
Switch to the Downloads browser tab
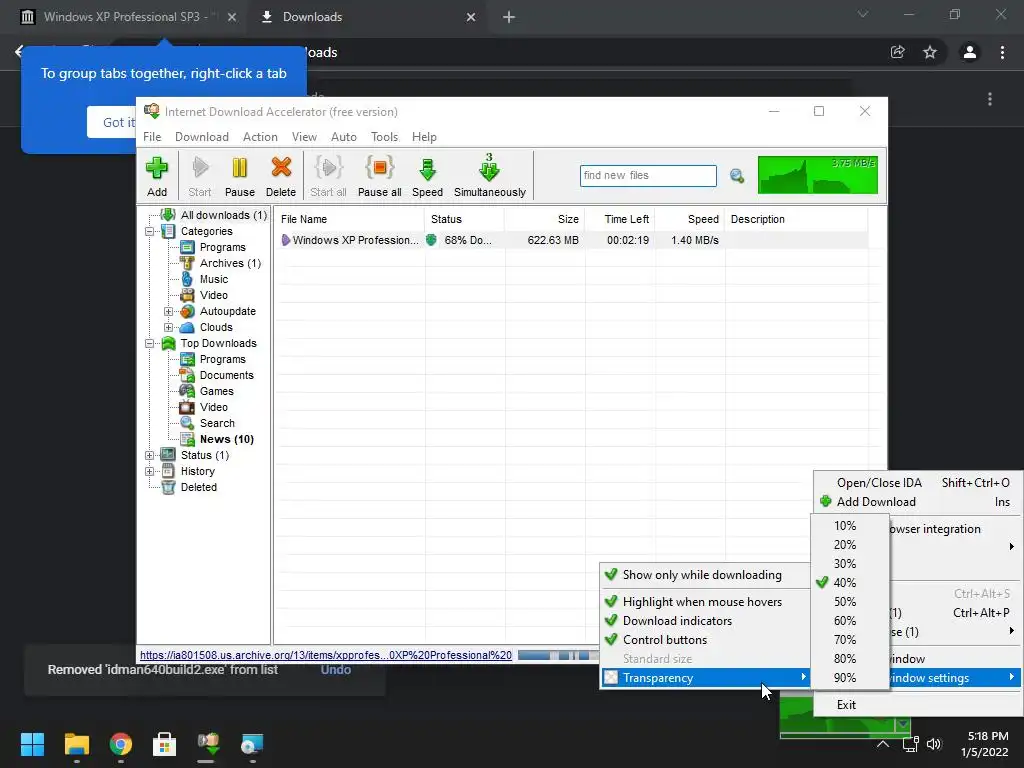click(x=366, y=17)
